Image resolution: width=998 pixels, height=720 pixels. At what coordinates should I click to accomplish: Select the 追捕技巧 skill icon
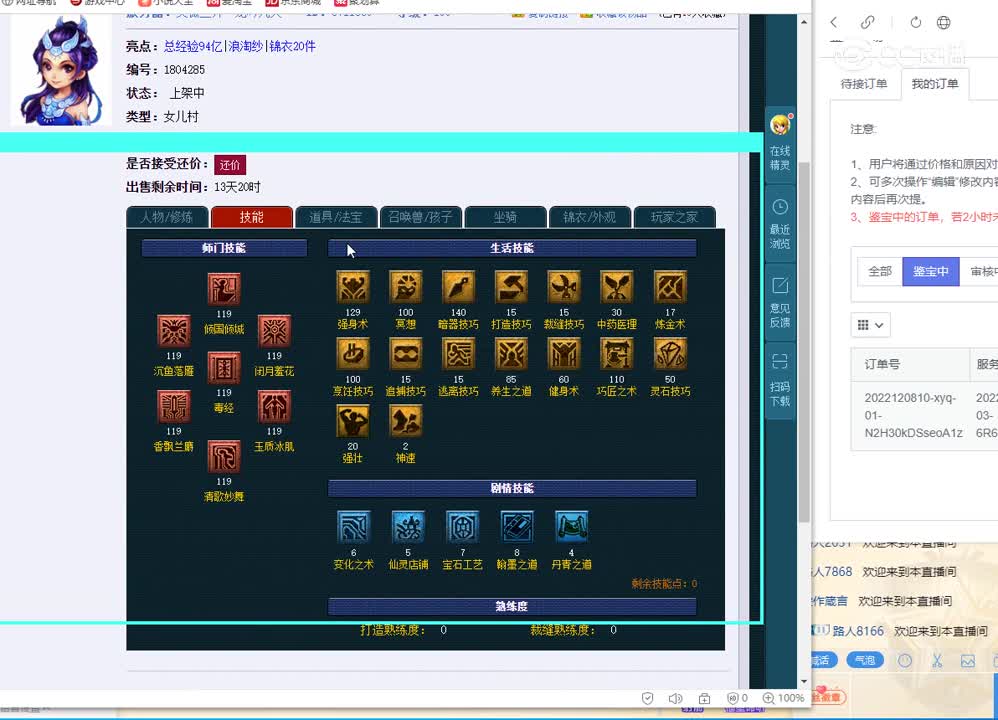[x=405, y=353]
